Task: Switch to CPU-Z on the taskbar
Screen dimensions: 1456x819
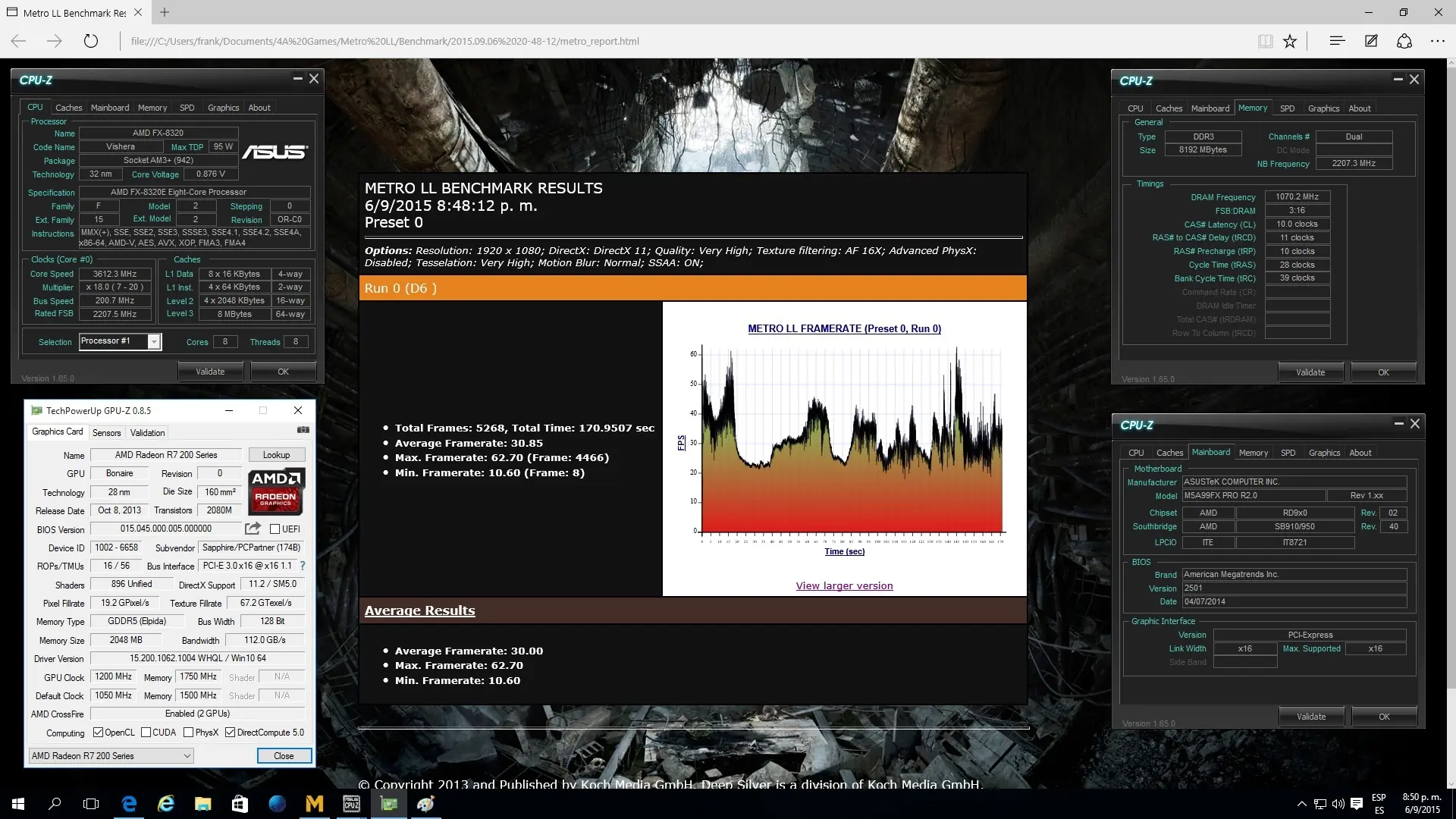Action: [352, 804]
